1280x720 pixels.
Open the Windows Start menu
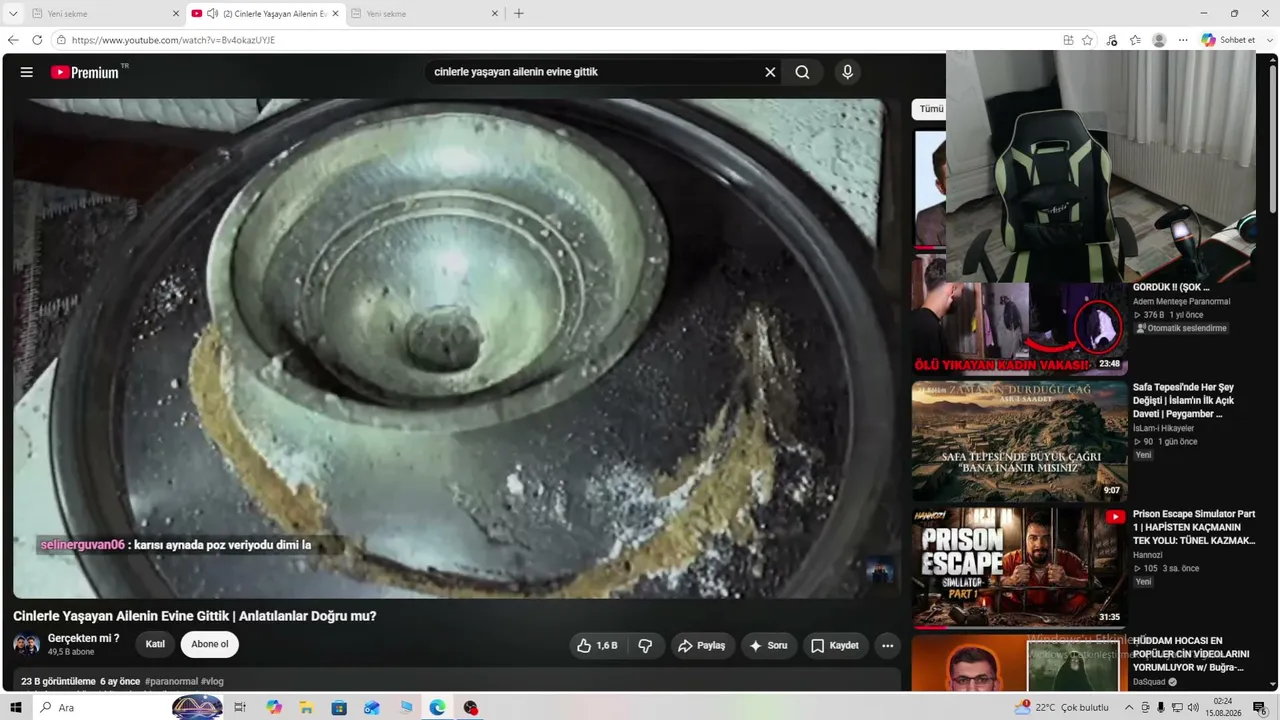(15, 708)
